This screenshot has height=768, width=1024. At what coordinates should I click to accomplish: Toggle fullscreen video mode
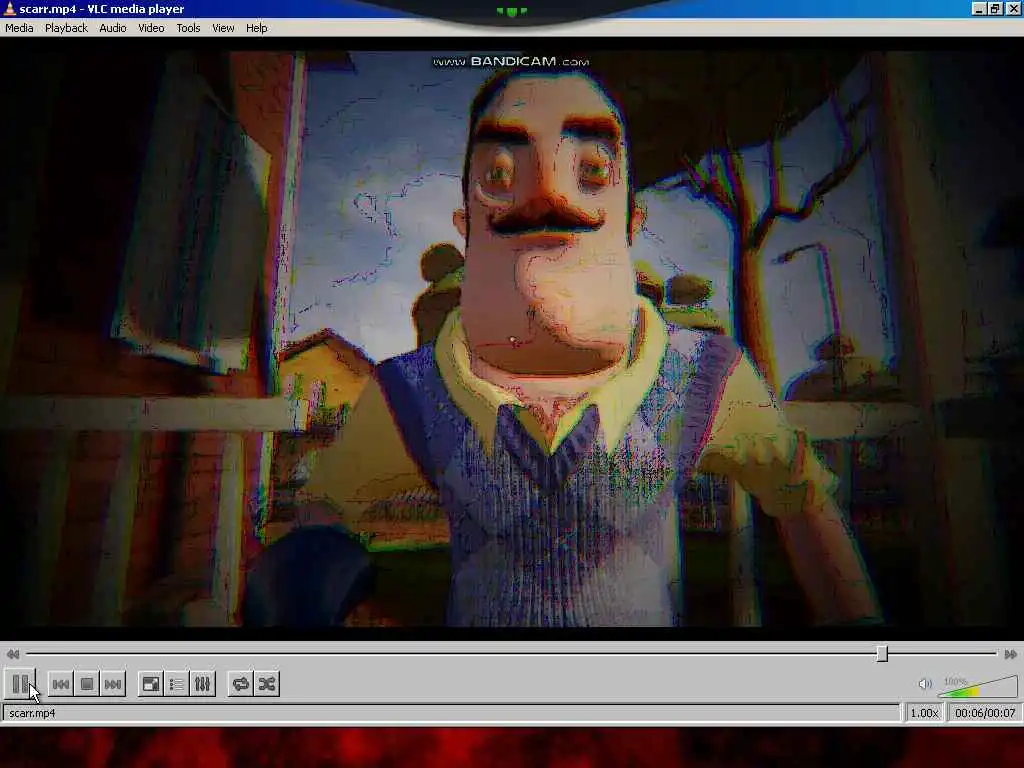tap(151, 684)
